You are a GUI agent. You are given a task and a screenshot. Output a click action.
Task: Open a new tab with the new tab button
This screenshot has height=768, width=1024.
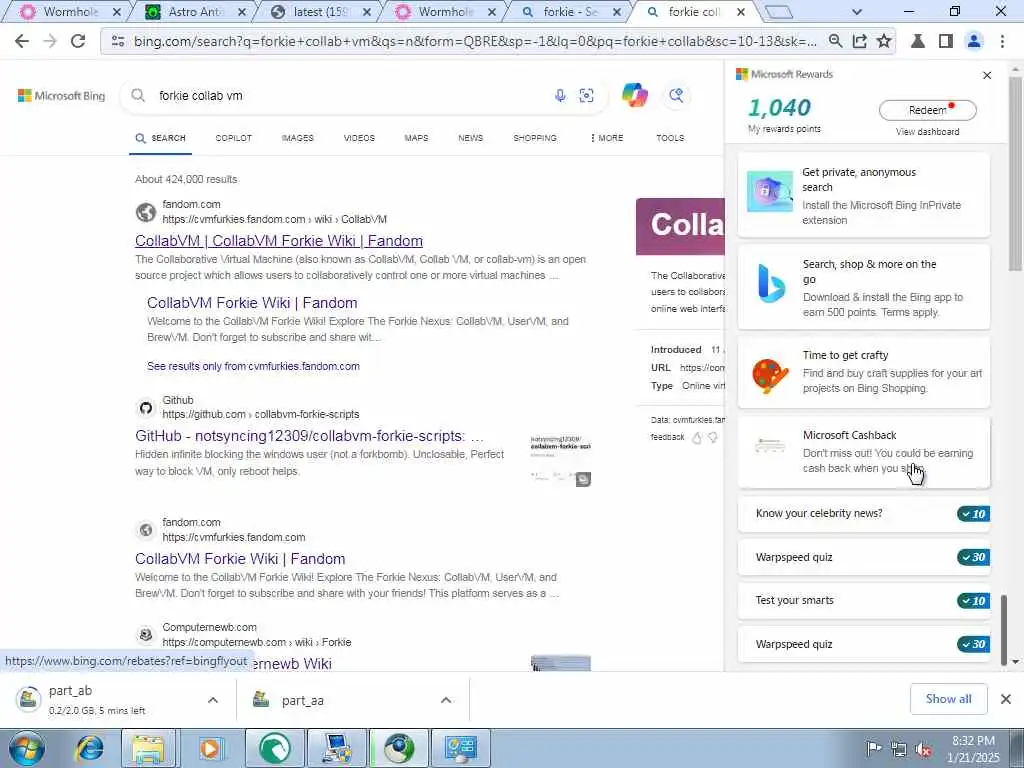pyautogui.click(x=778, y=12)
